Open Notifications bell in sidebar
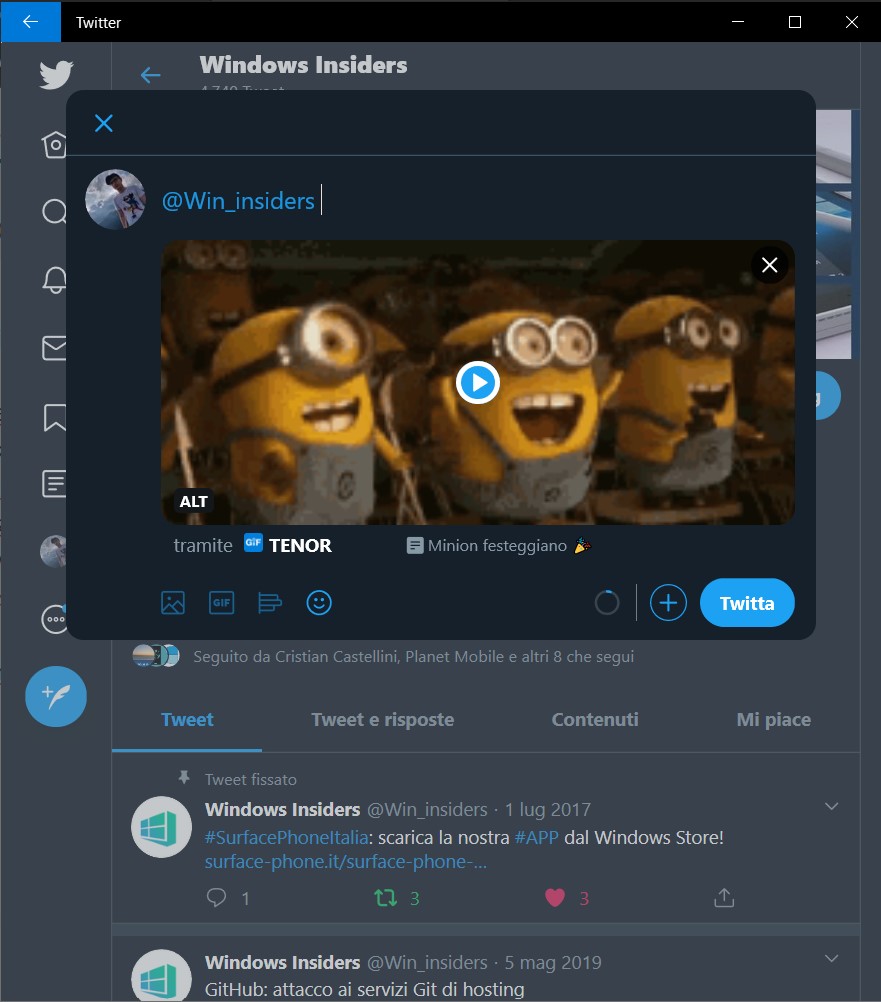This screenshot has height=1002, width=881. (x=54, y=280)
